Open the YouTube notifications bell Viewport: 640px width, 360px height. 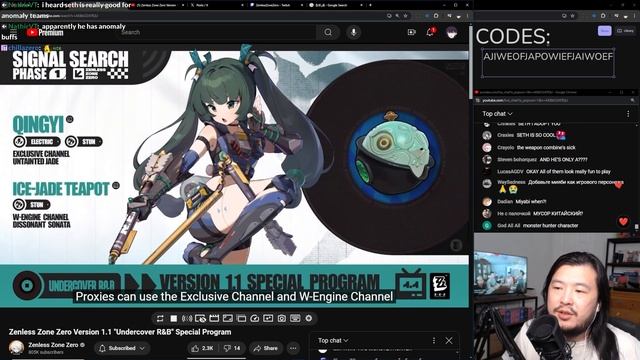pyautogui.click(x=430, y=32)
